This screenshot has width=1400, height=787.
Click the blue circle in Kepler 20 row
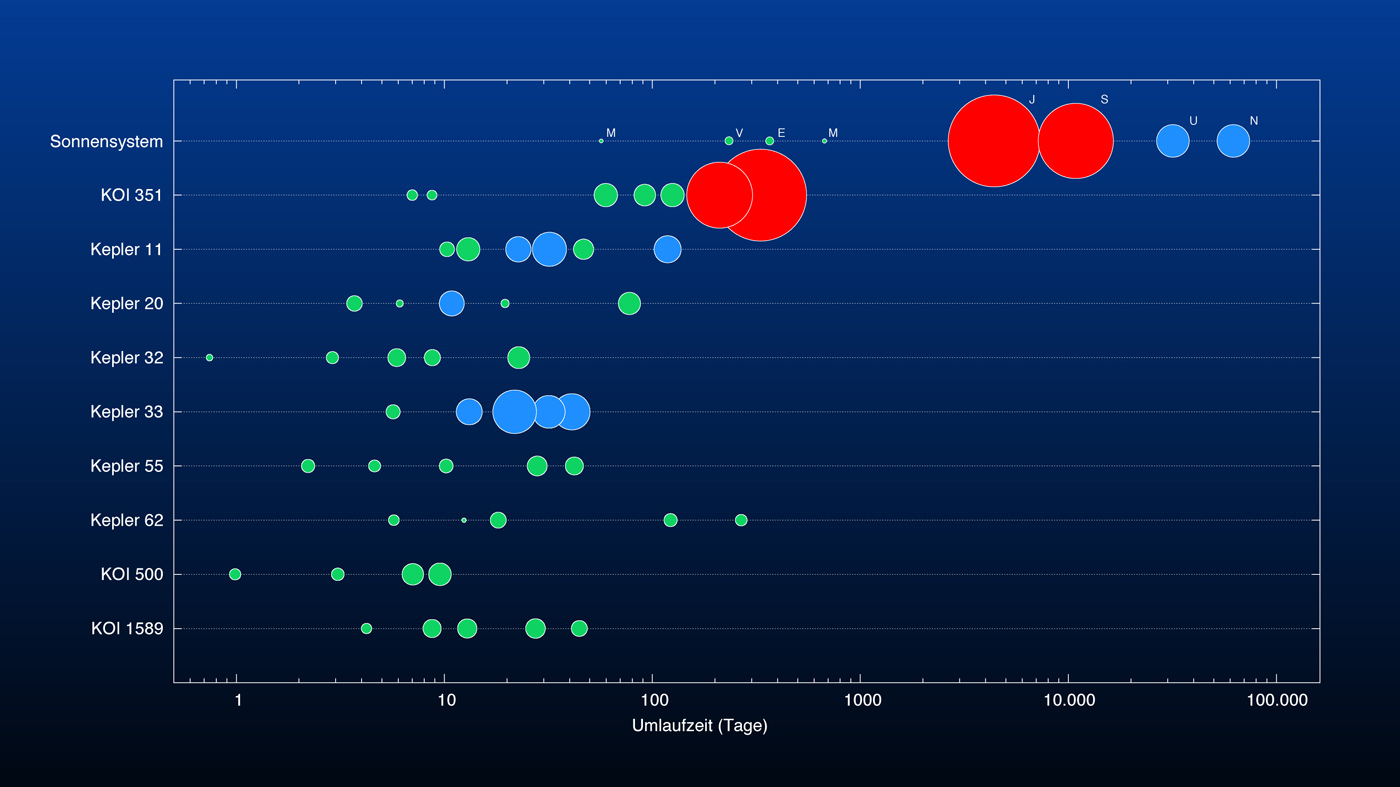[452, 303]
